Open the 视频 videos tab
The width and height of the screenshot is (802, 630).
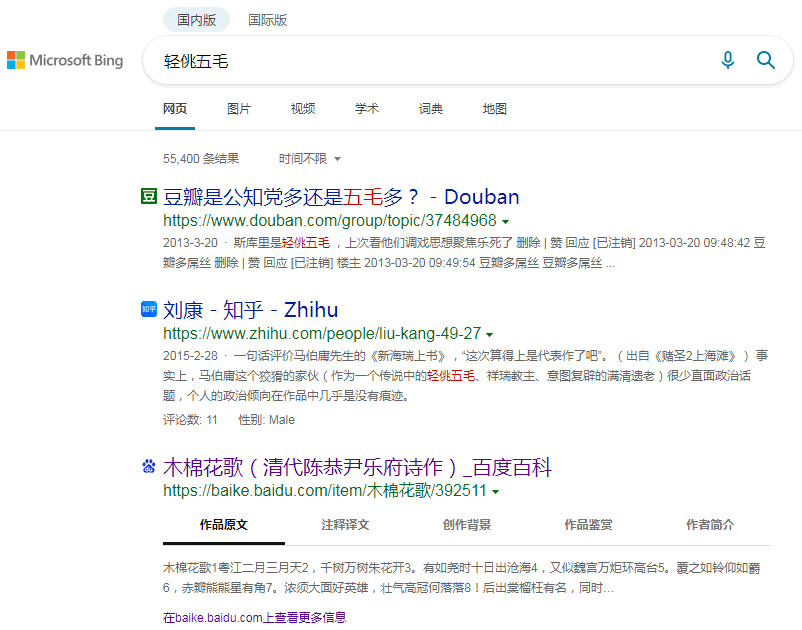coord(303,109)
